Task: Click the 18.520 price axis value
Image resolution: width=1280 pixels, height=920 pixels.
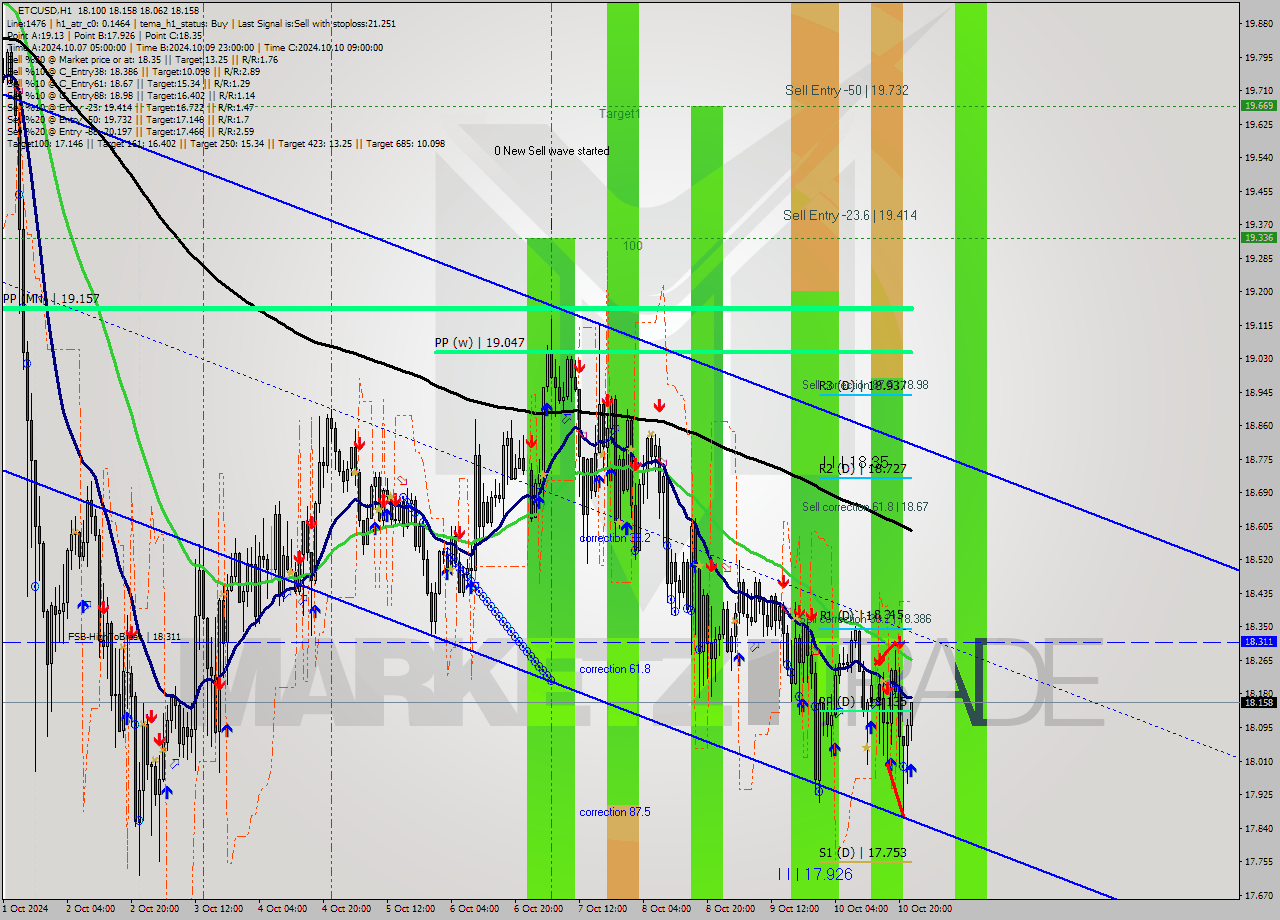Action: click(x=1258, y=560)
